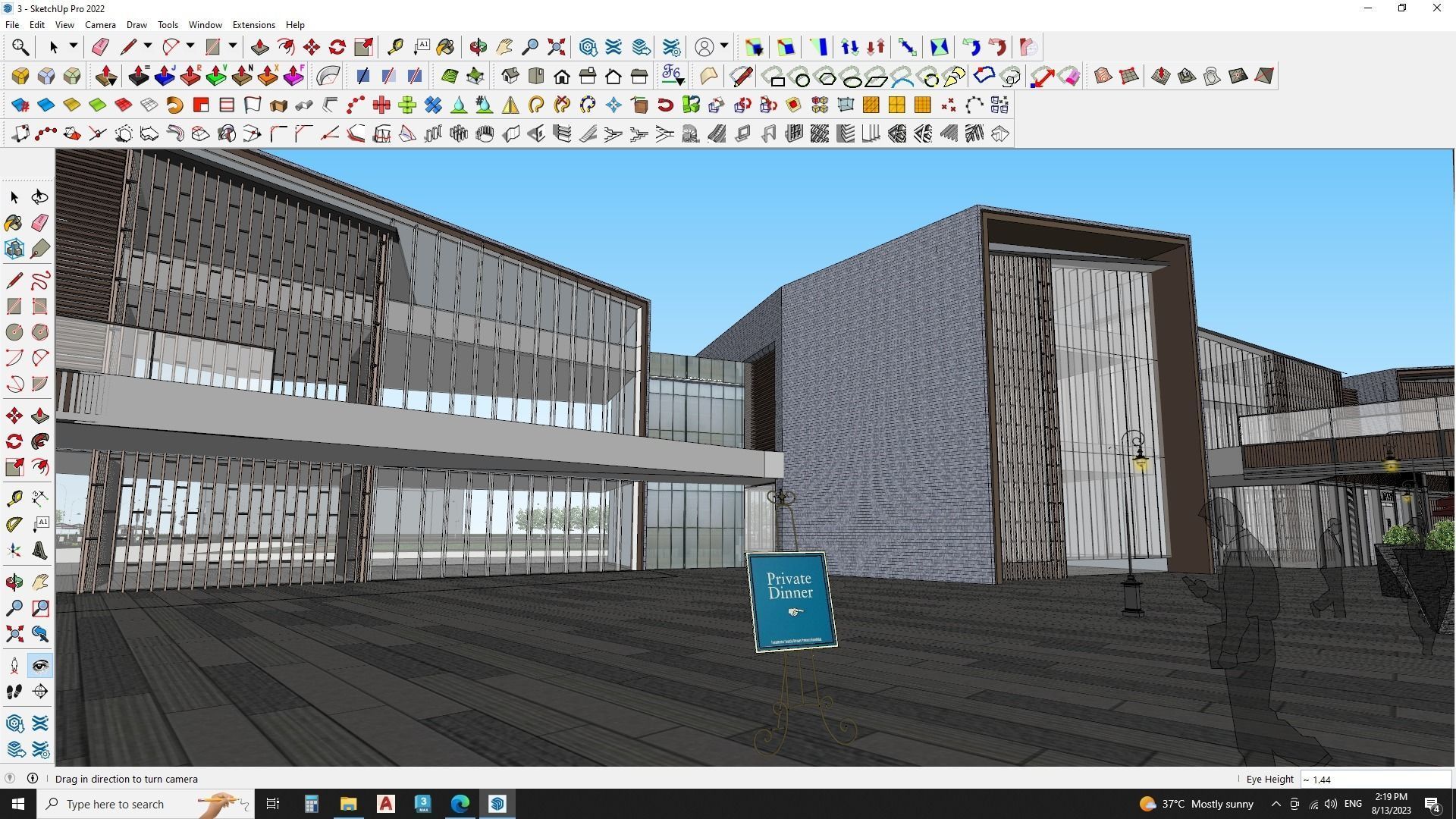Select the Polygon tool in left toolbar
Viewport: 1456px width, 819px height.
[x=40, y=332]
